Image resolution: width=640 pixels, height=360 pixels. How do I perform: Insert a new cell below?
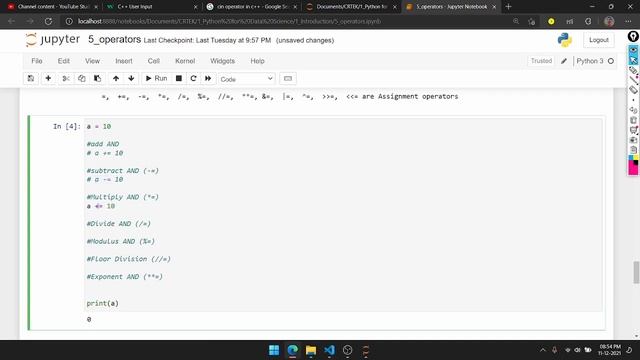click(x=48, y=78)
